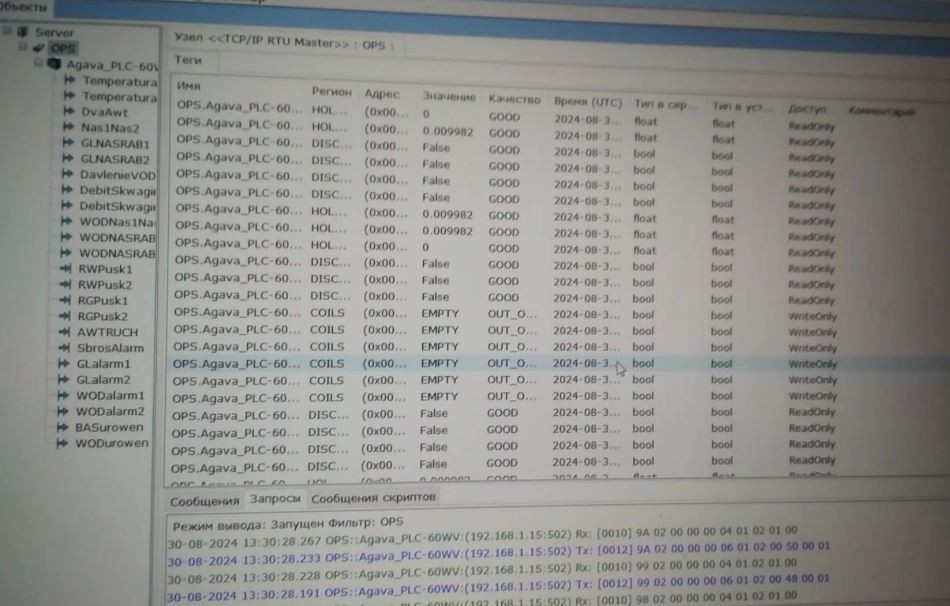This screenshot has height=606, width=950.
Task: Click the DvaAwt tag icon in tree
Action: pos(69,113)
